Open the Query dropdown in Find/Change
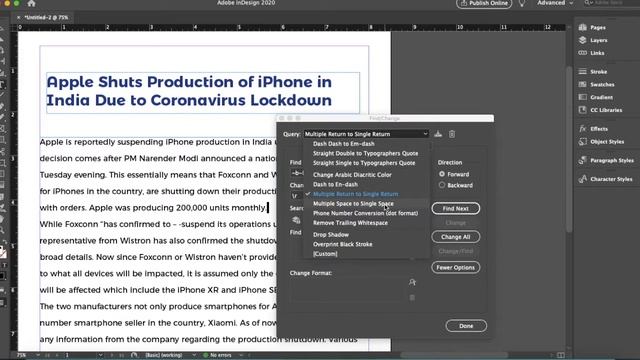The height and width of the screenshot is (360, 640). pyautogui.click(x=366, y=134)
